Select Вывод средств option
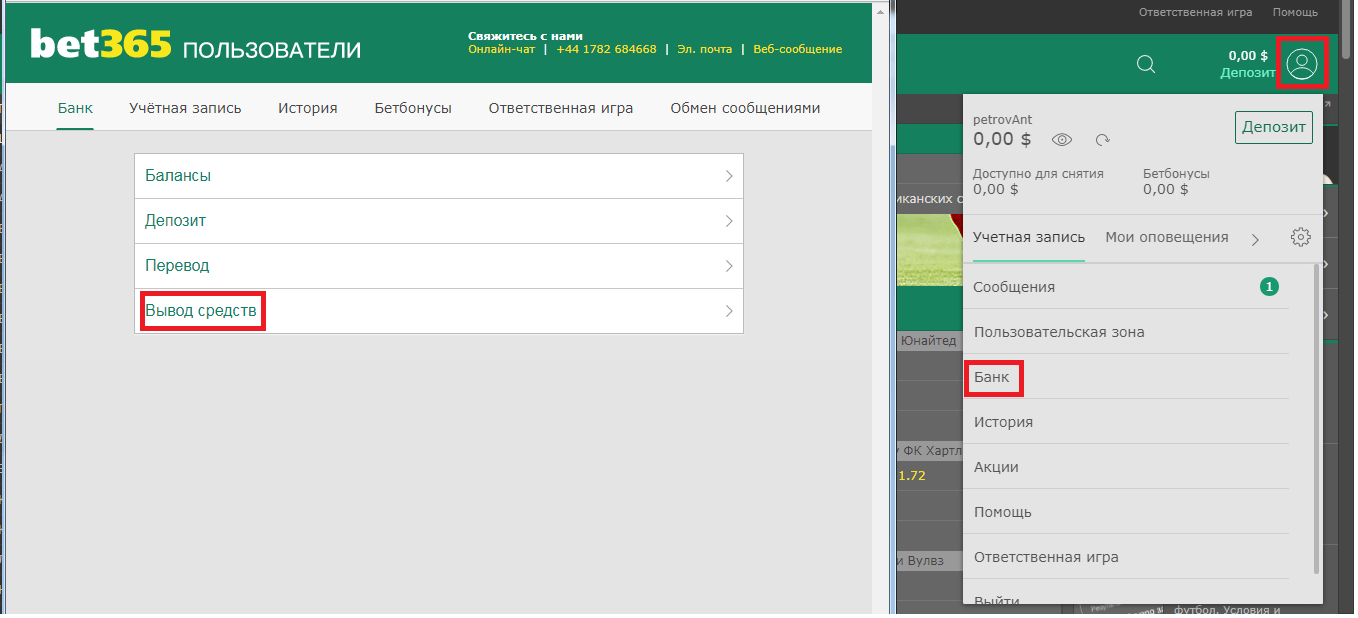 click(x=202, y=311)
